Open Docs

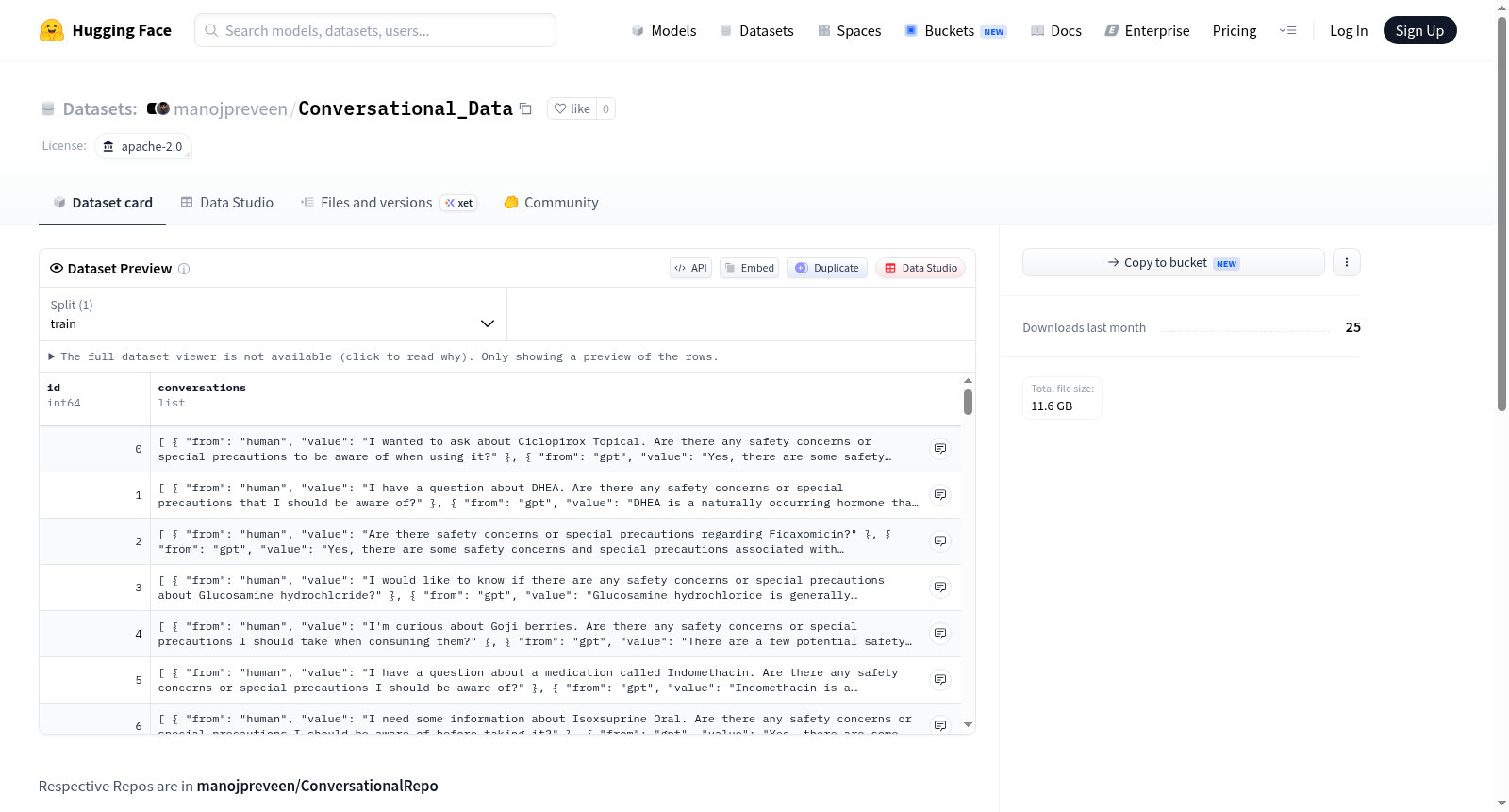pos(1056,31)
